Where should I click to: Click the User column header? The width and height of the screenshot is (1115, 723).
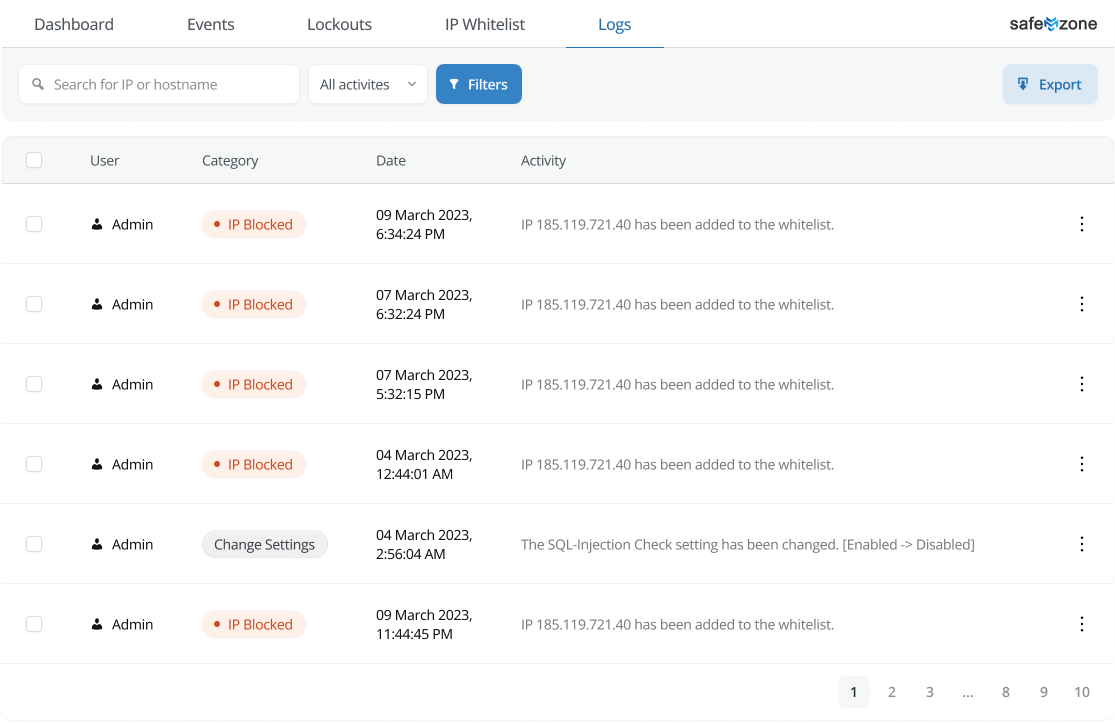pyautogui.click(x=105, y=160)
